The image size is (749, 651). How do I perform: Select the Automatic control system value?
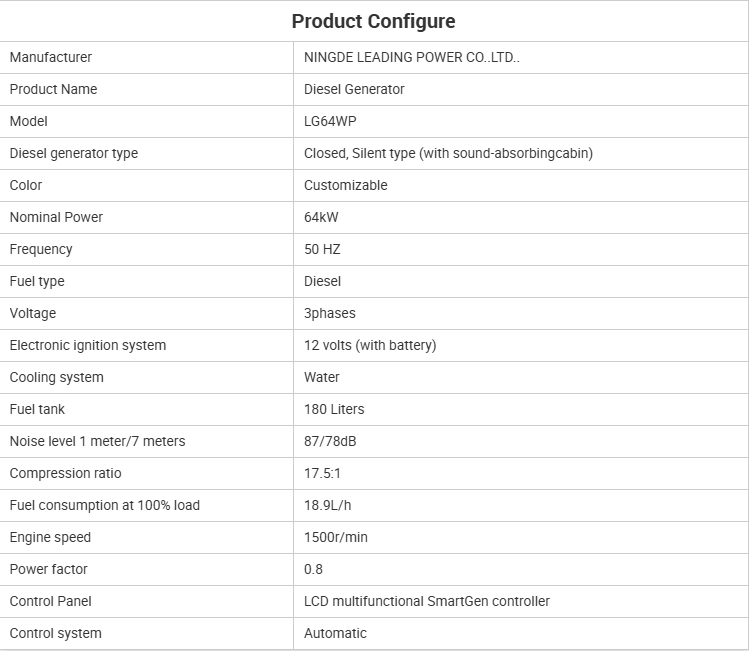[x=335, y=633]
